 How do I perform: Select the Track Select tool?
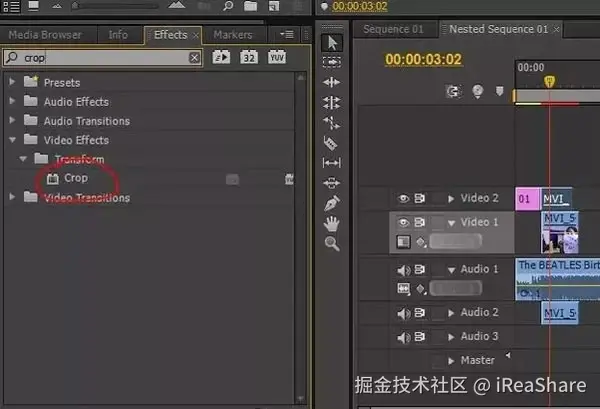pyautogui.click(x=332, y=62)
